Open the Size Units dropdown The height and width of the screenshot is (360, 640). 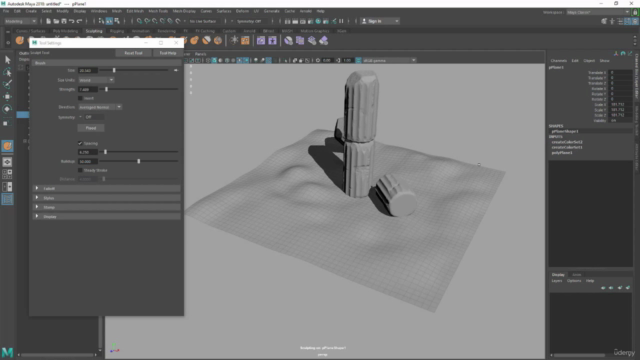[96, 80]
